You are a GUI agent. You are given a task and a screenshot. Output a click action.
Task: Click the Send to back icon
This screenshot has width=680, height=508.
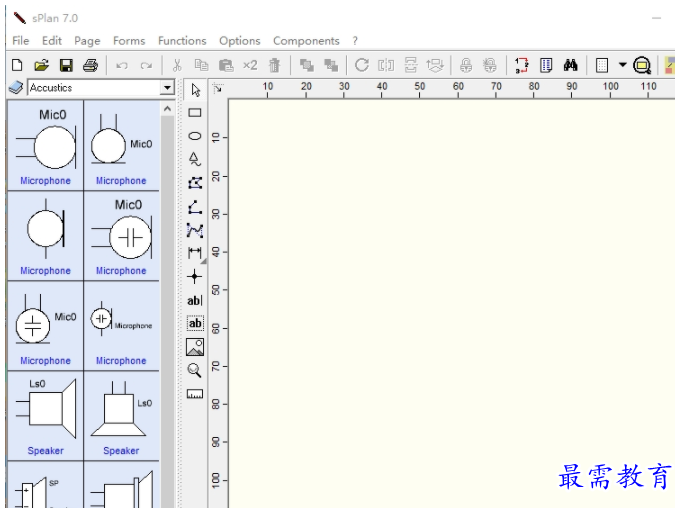coord(331,66)
